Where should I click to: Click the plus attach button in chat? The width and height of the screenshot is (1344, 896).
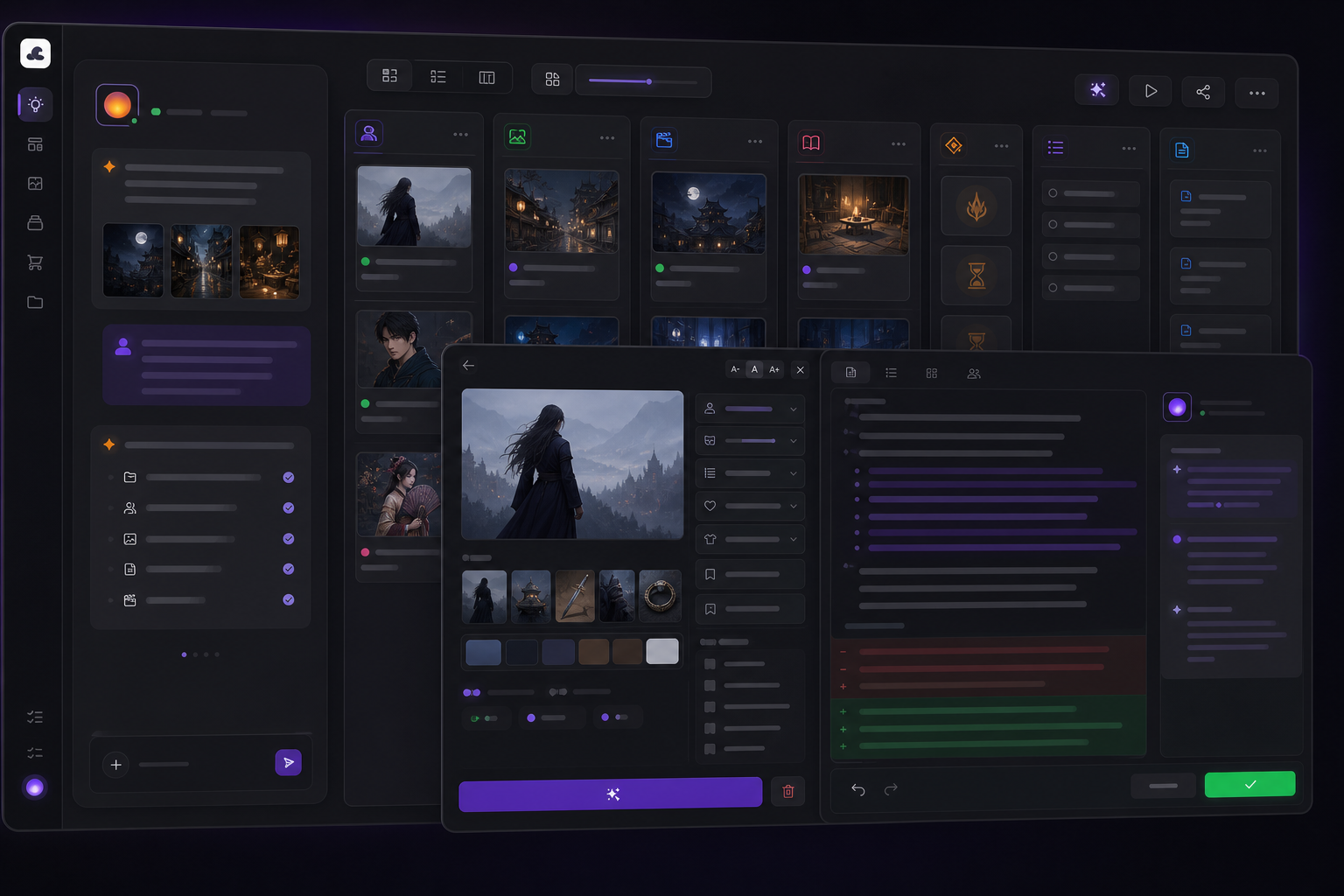[x=115, y=765]
